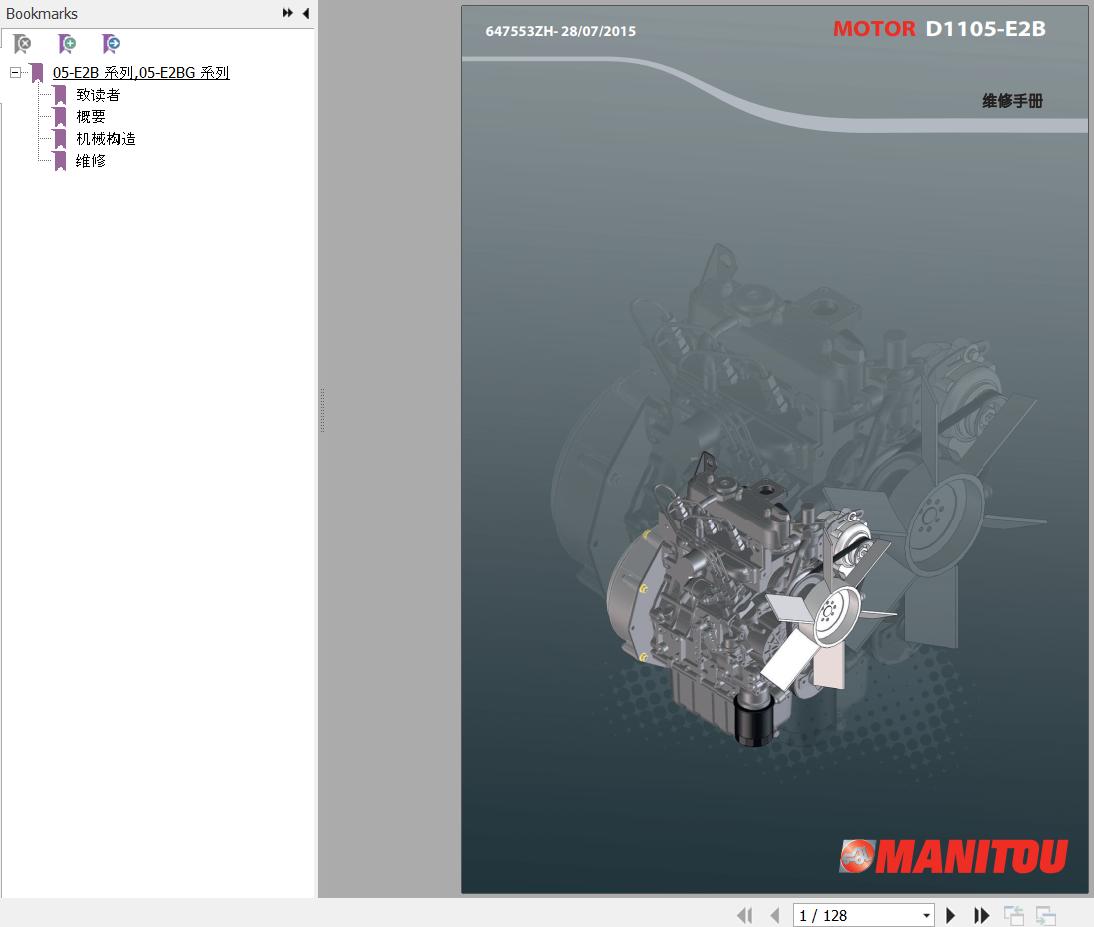Click the page number input field

[x=855, y=915]
